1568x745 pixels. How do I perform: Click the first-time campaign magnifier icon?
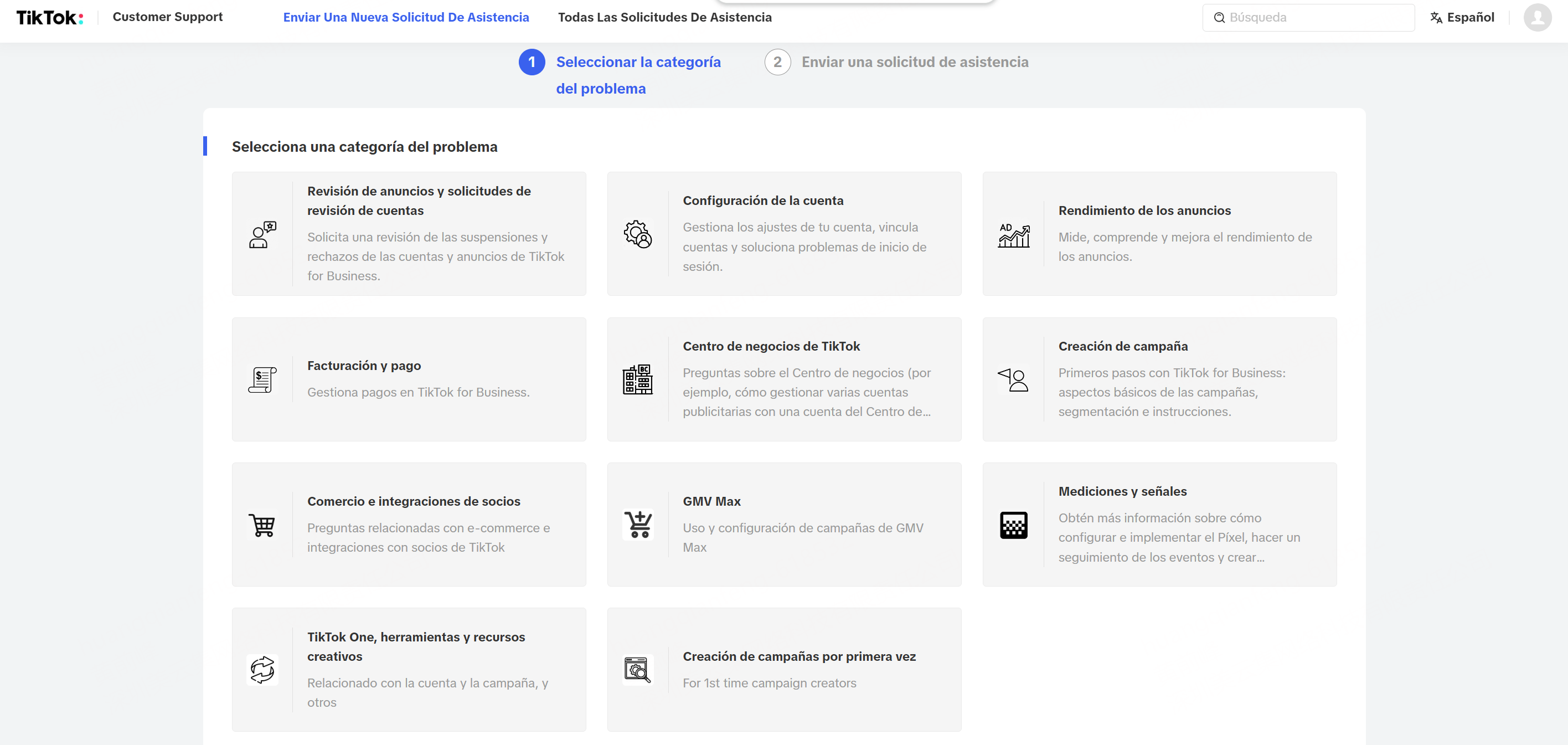click(x=637, y=670)
